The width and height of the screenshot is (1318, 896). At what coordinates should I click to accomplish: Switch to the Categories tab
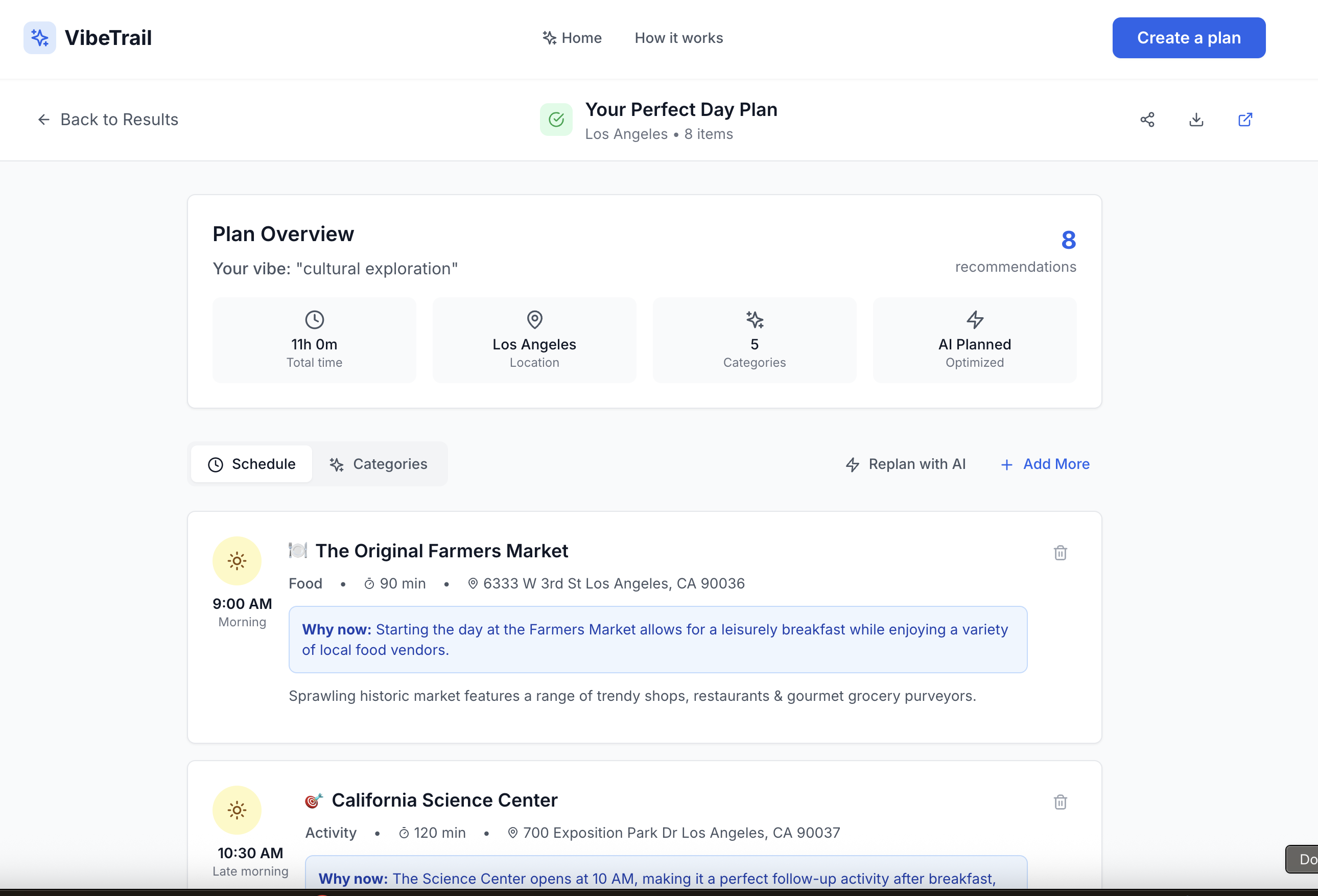[x=379, y=464]
